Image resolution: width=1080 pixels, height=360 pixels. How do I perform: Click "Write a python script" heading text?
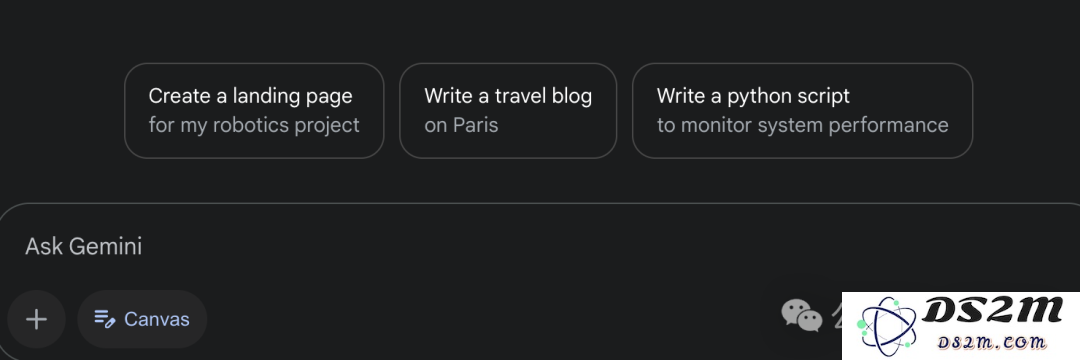pyautogui.click(x=754, y=96)
